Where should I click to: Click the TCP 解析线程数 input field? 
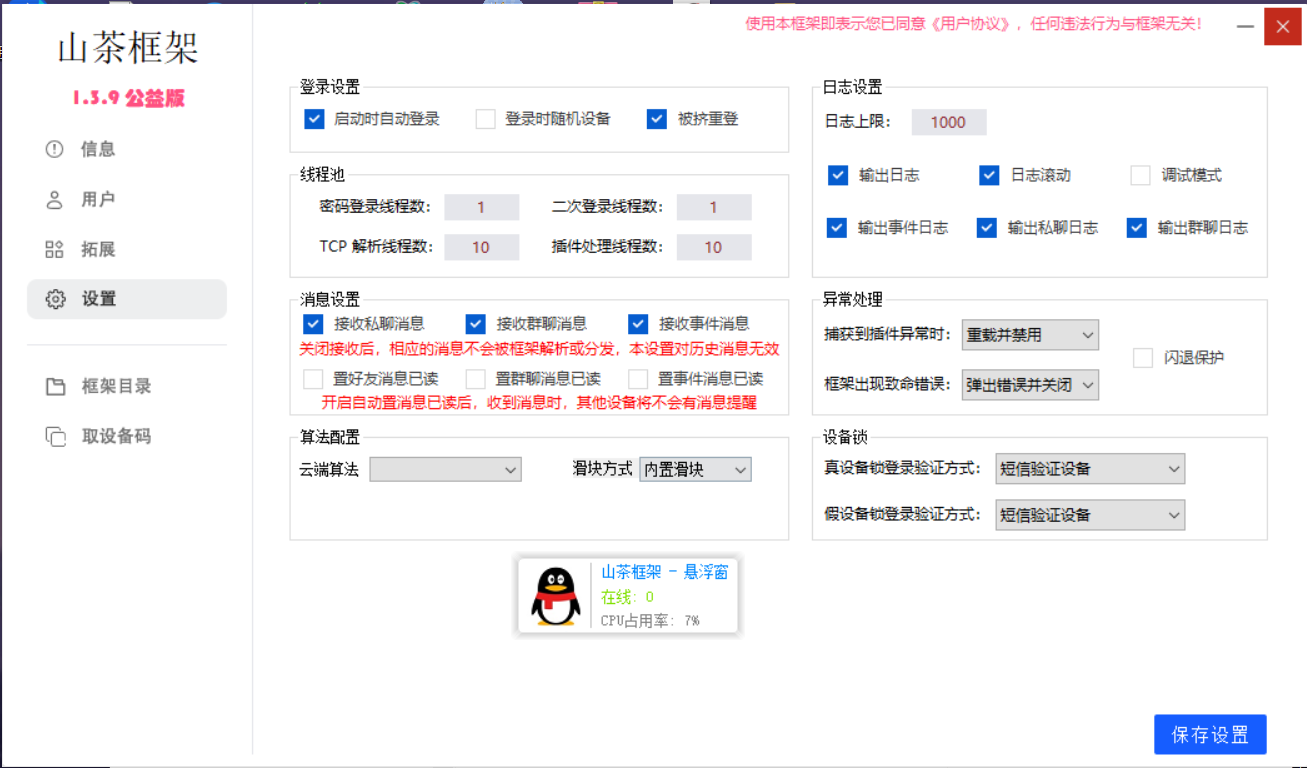coord(481,247)
